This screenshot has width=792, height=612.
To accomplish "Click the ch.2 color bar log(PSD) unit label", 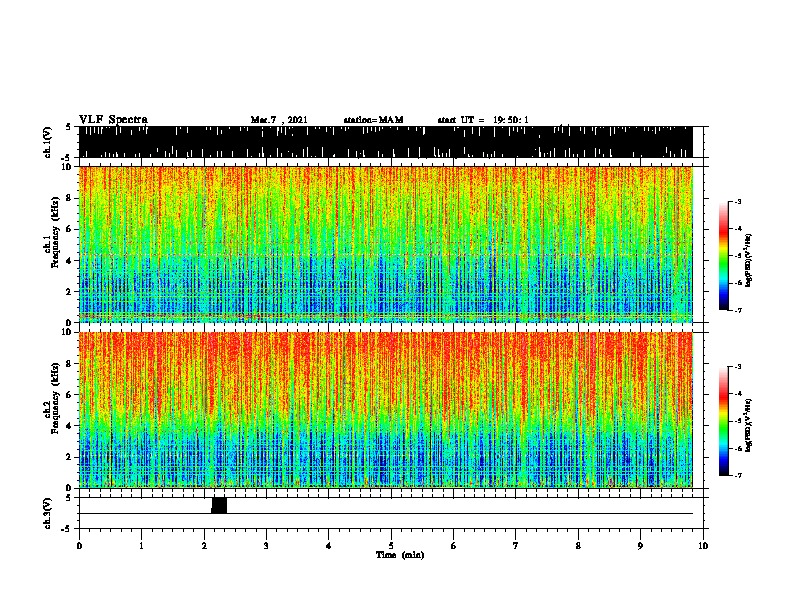I will 749,425.
